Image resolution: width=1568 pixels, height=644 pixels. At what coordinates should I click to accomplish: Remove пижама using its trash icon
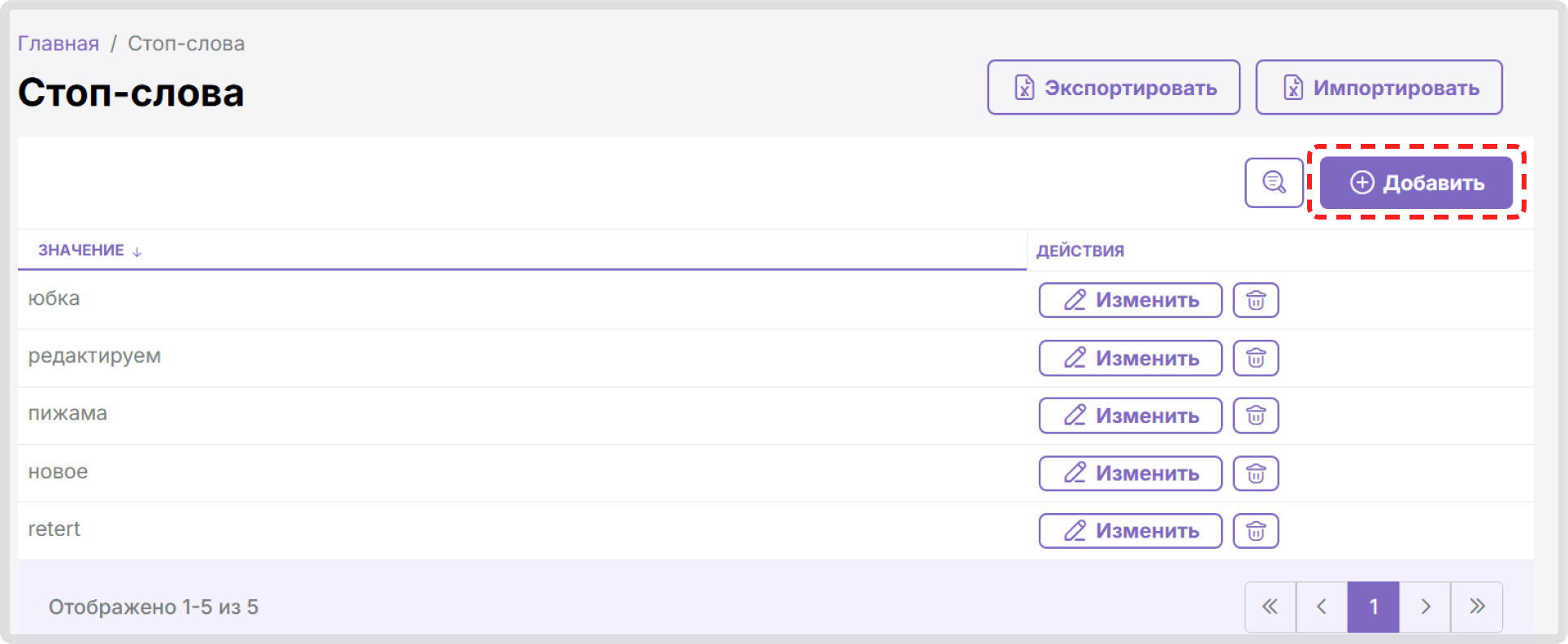click(1256, 416)
